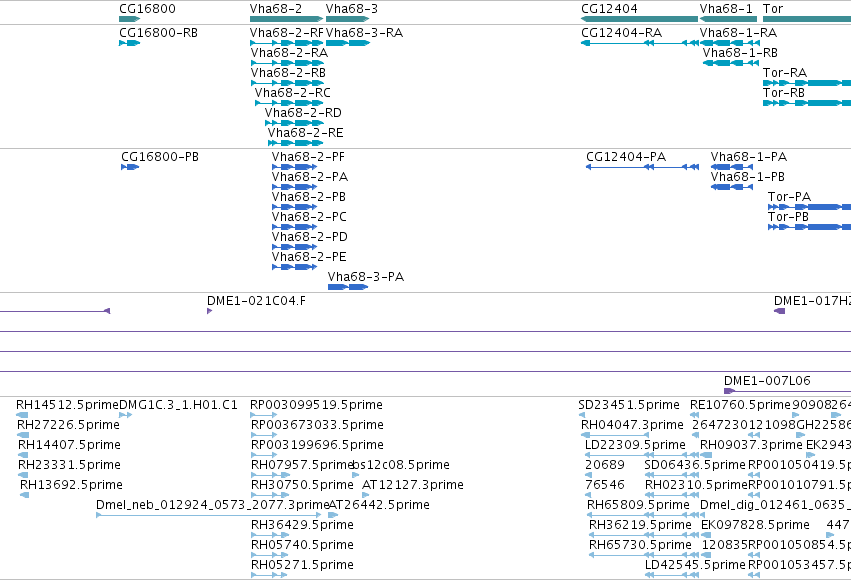Viewport: 851px width, 580px height.
Task: Select protein Vha68-2-PC
Action: coord(309,217)
